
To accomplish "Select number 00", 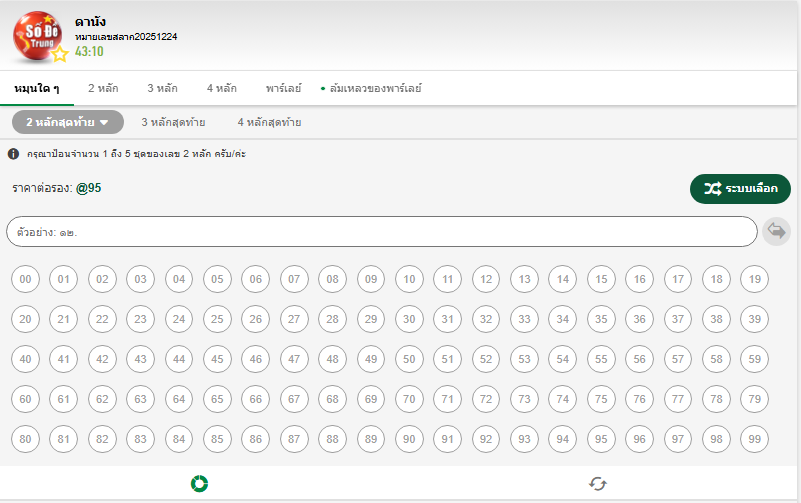I will tap(25, 279).
